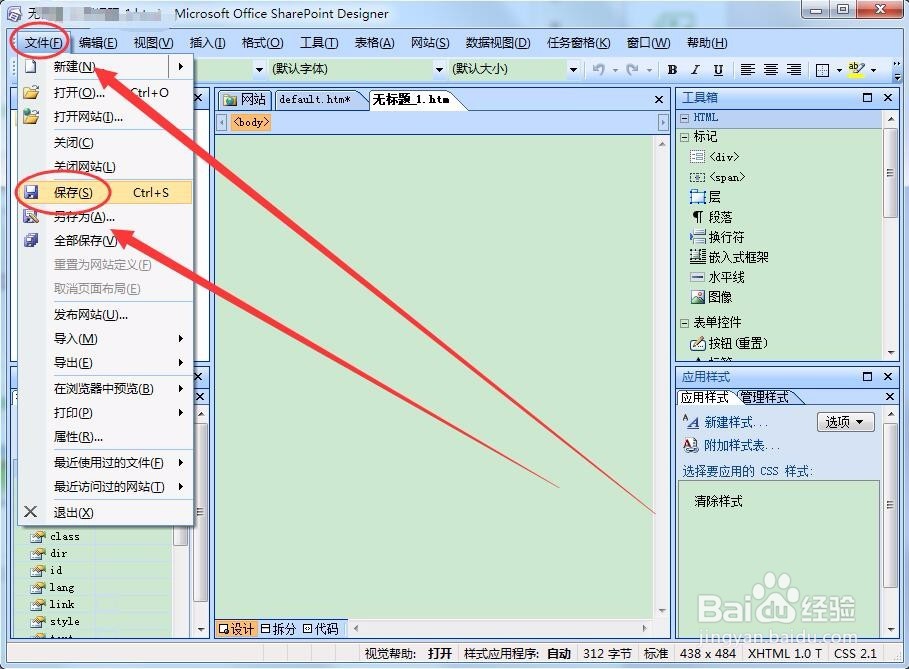Click the Redo icon in toolbar
909x669 pixels.
point(632,70)
